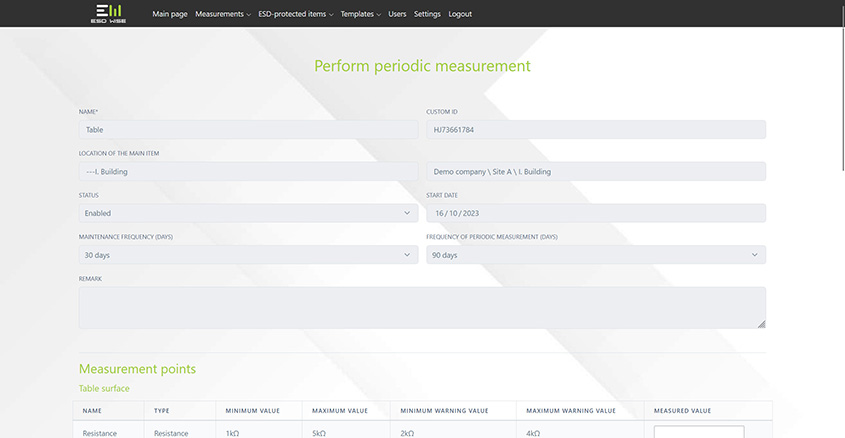Click inside the Remark text area

click(x=422, y=307)
